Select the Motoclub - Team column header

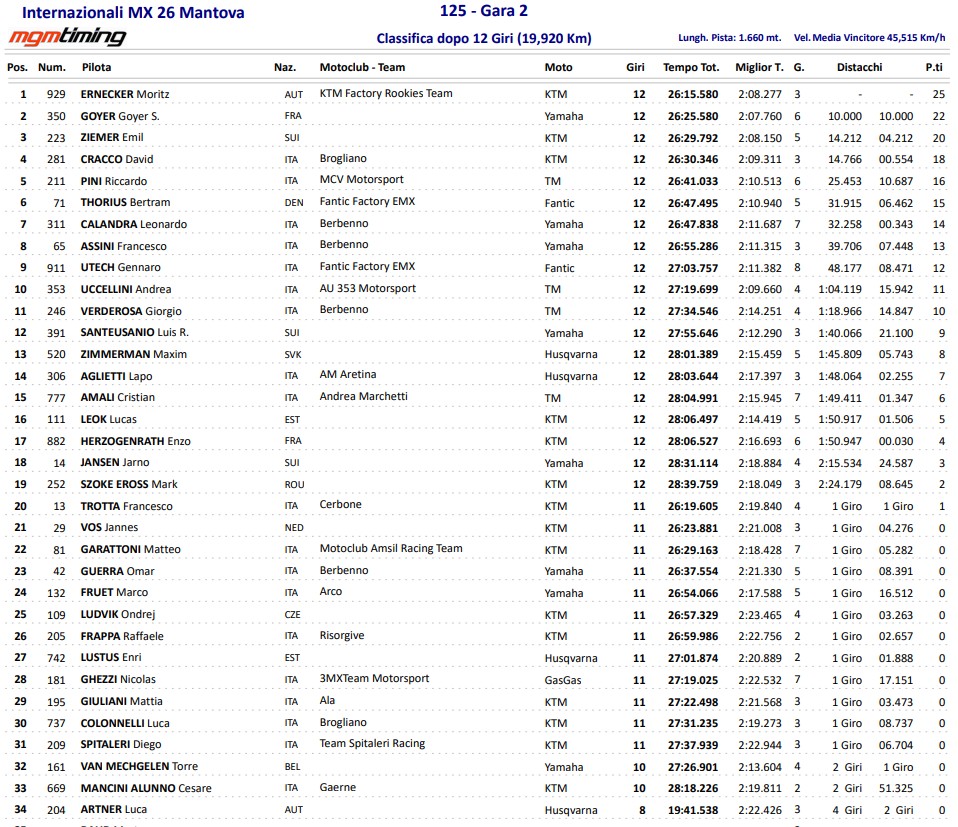tap(362, 67)
